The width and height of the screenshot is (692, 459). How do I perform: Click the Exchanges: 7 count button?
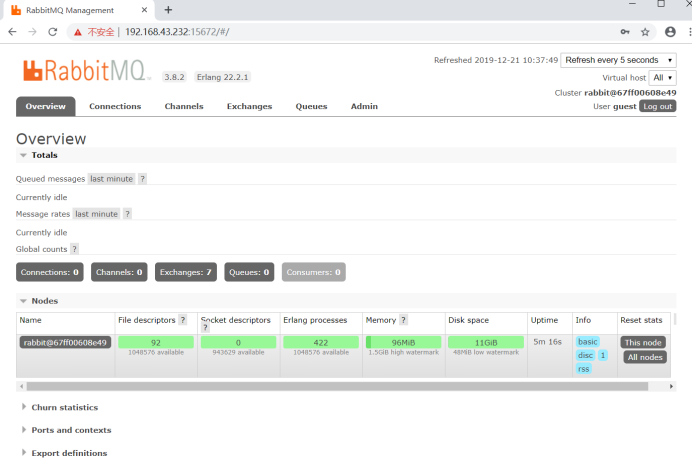(x=186, y=272)
